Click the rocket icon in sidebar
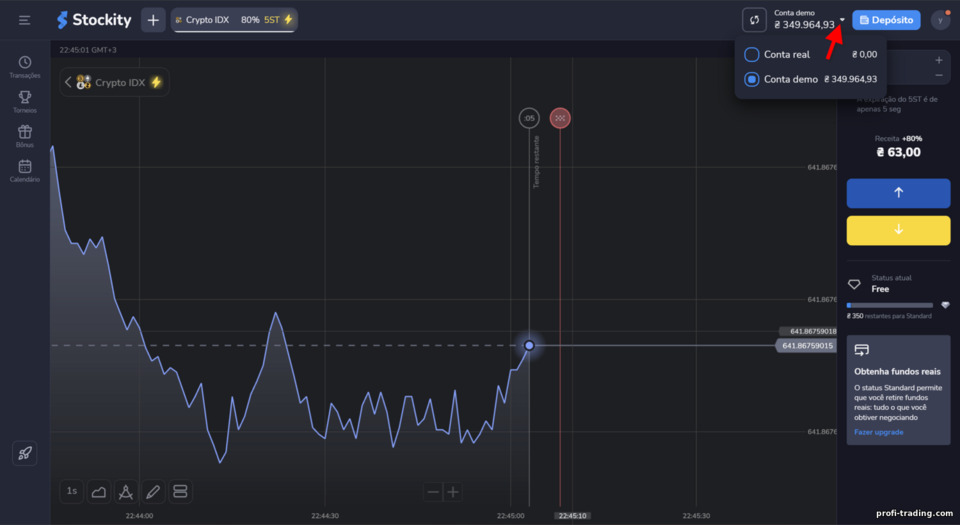This screenshot has width=960, height=525. pyautogui.click(x=24, y=453)
